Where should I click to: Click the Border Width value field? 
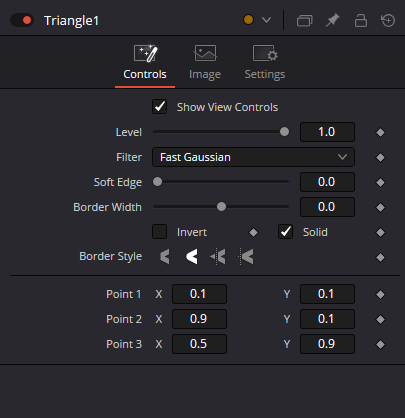327,207
